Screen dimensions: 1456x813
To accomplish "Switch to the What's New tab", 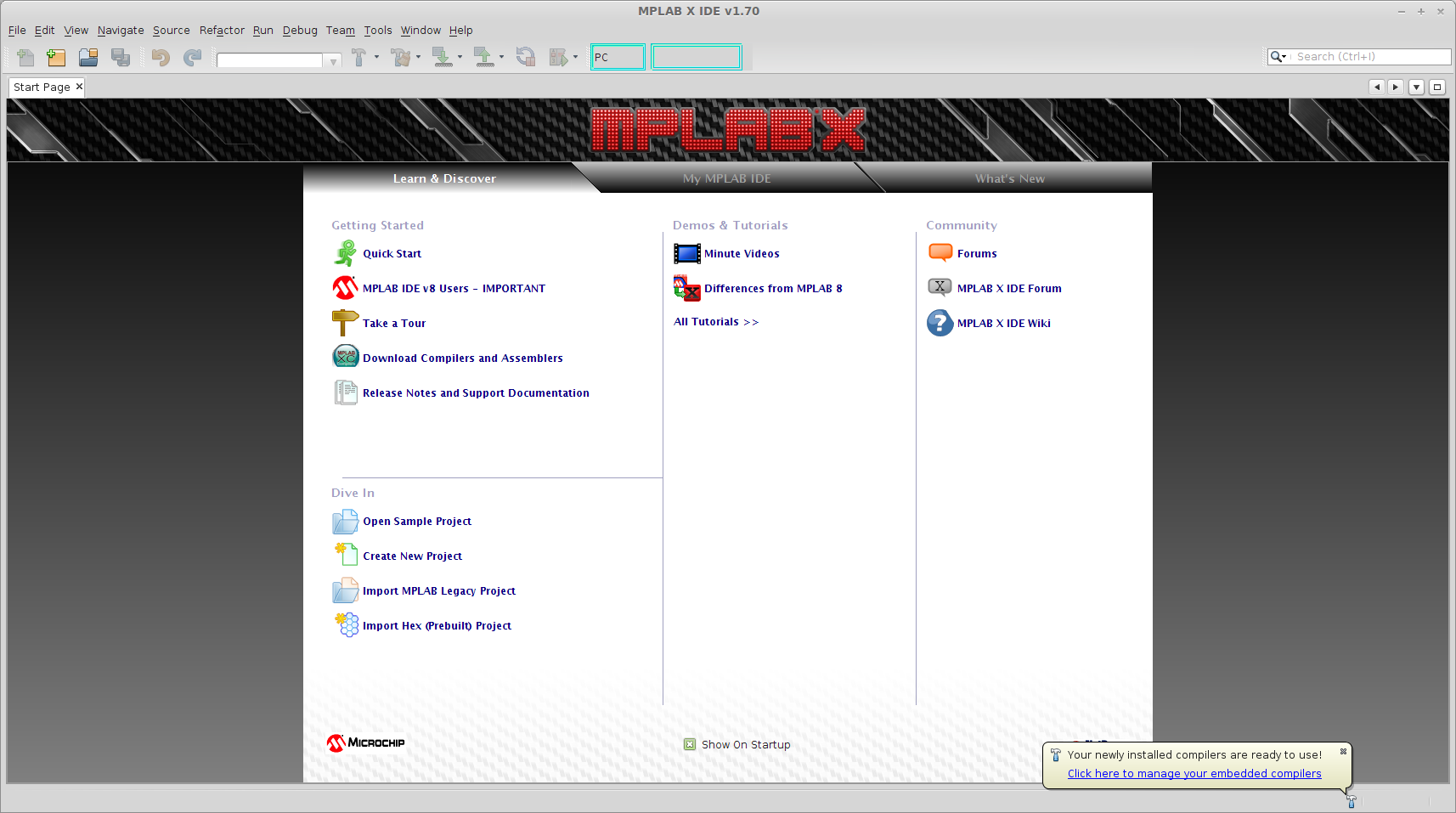I will point(1010,178).
